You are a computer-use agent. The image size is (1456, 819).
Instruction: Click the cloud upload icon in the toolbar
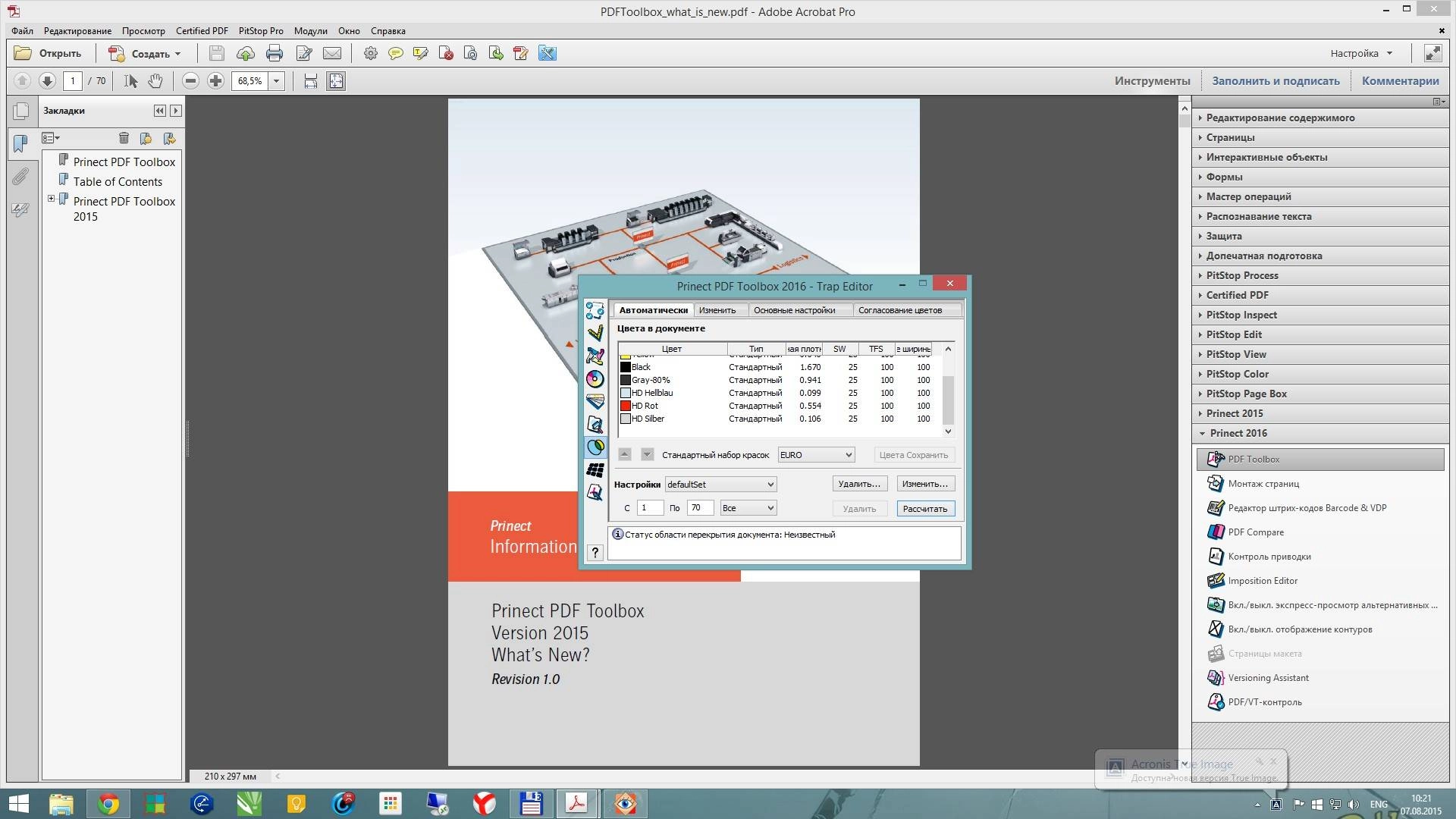[x=245, y=53]
